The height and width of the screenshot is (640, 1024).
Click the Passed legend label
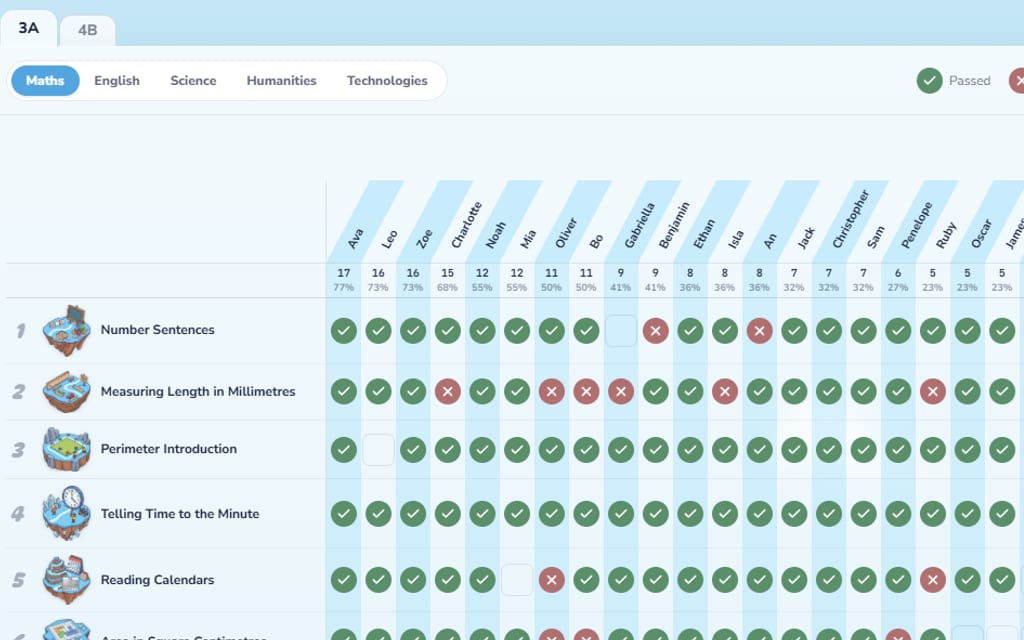coord(970,80)
